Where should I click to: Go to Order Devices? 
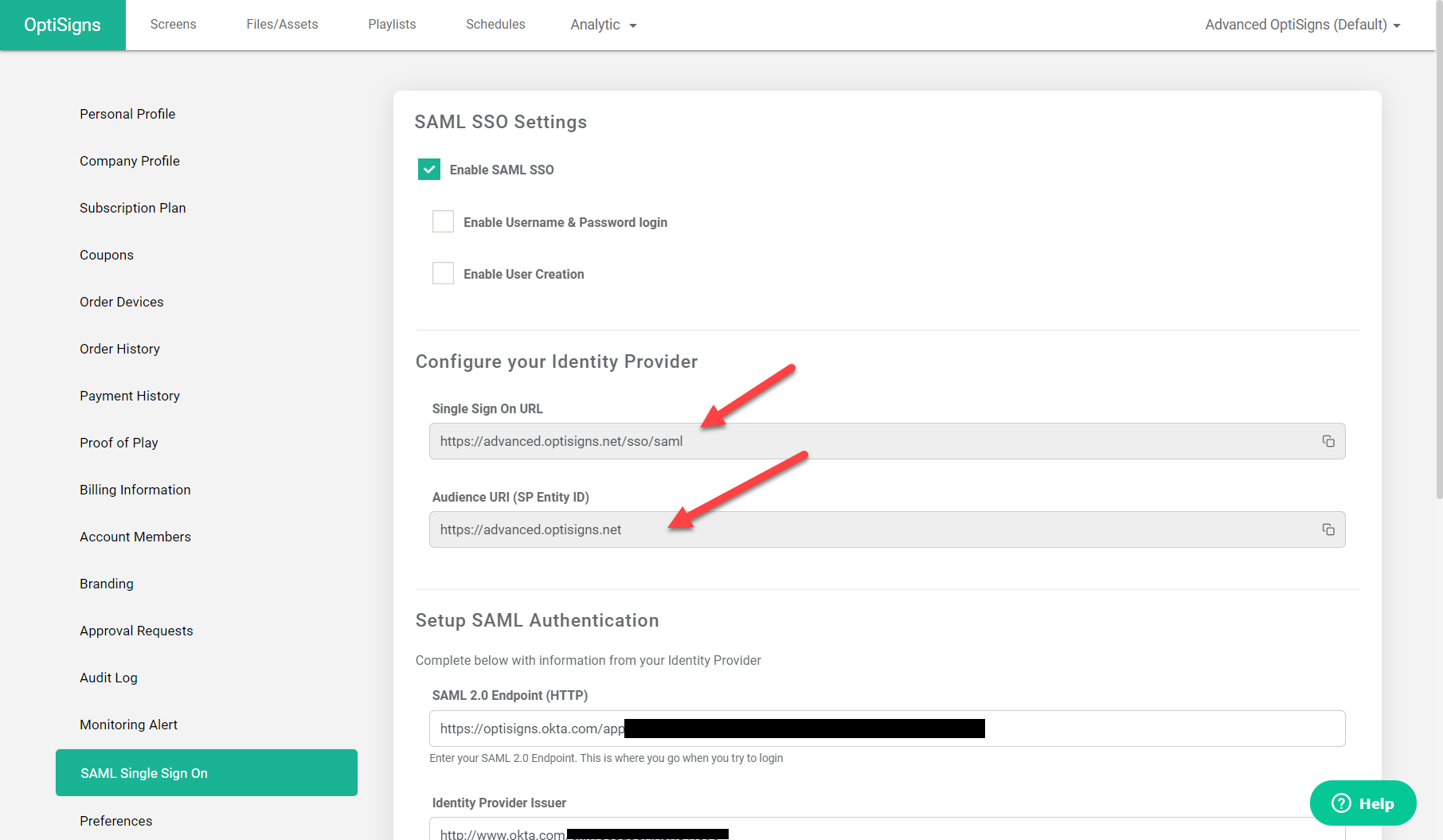click(122, 302)
